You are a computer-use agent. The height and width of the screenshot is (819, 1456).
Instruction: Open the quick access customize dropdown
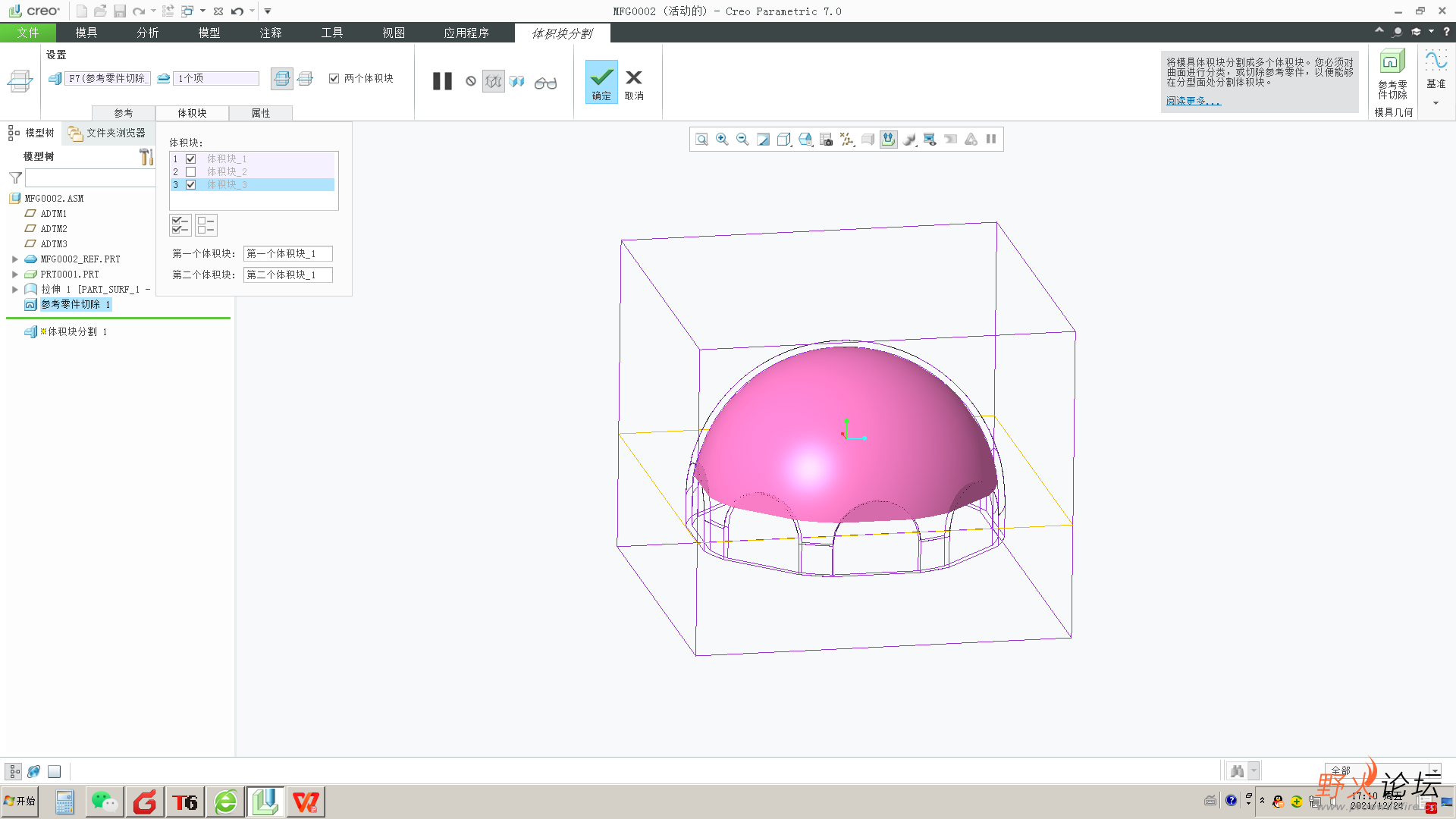[x=268, y=11]
